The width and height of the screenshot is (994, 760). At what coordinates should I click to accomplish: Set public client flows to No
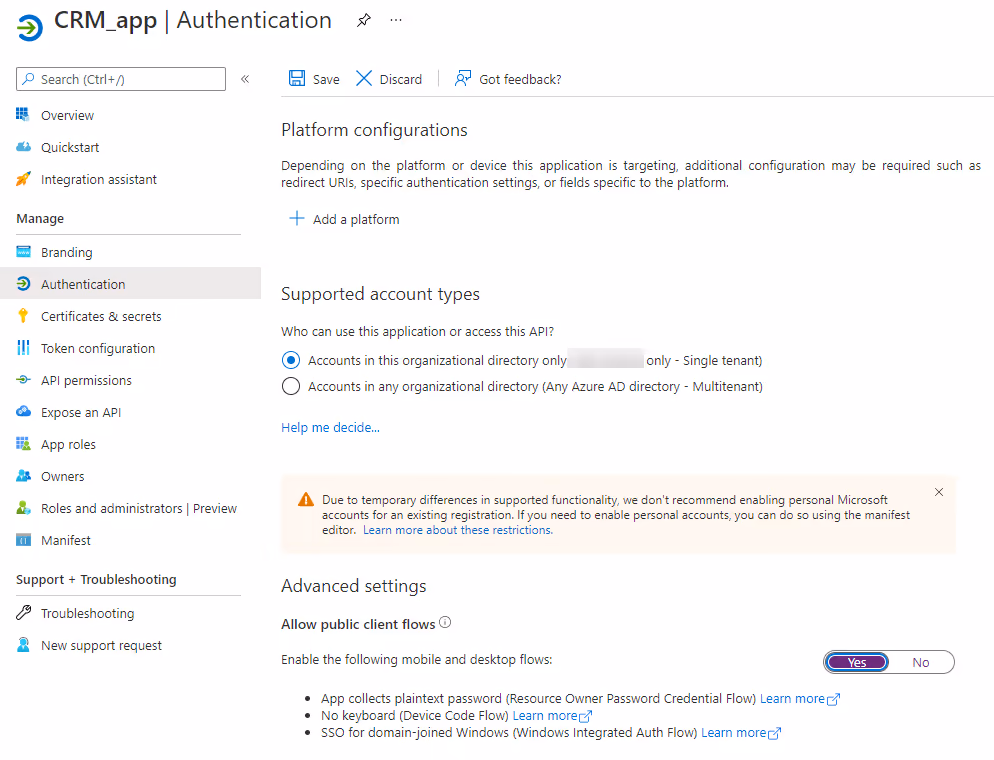920,662
